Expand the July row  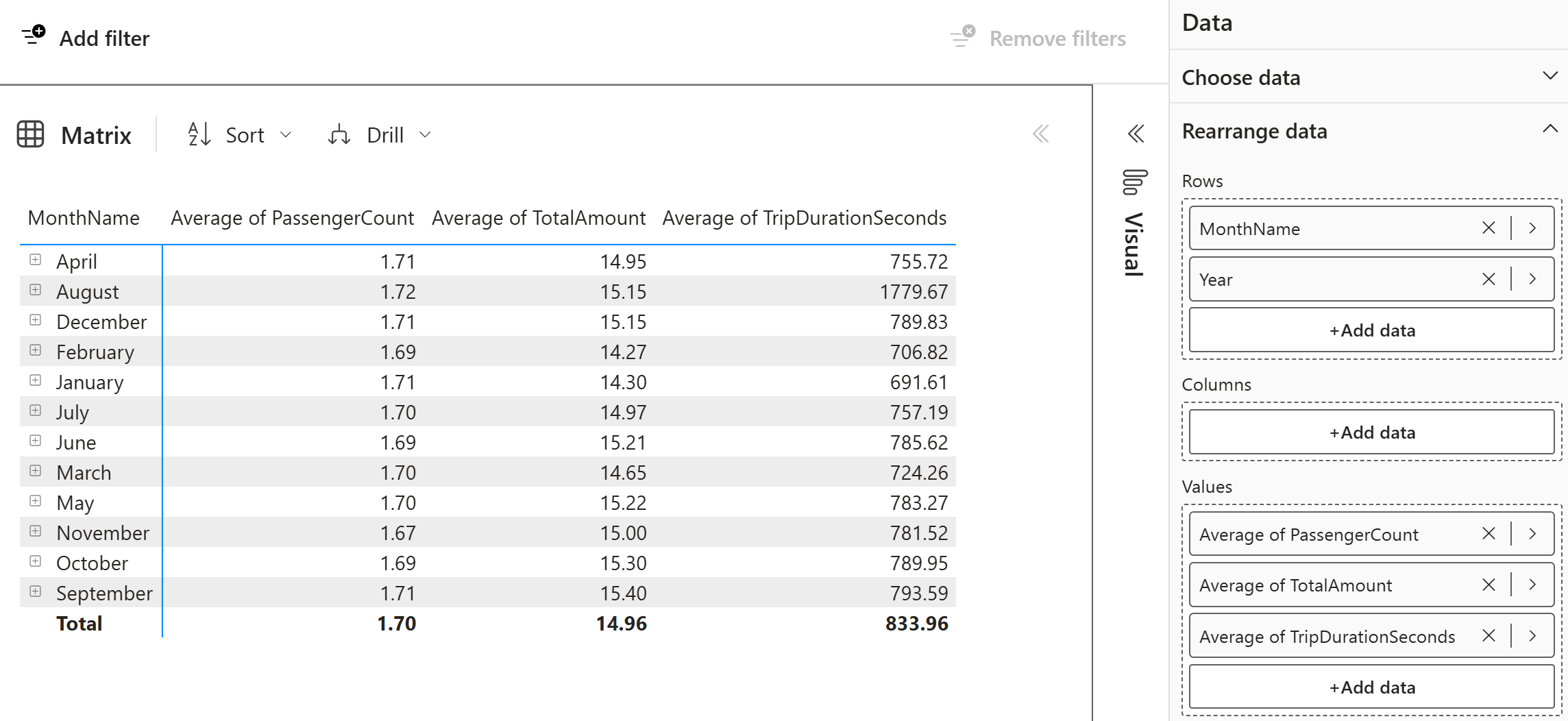click(36, 411)
